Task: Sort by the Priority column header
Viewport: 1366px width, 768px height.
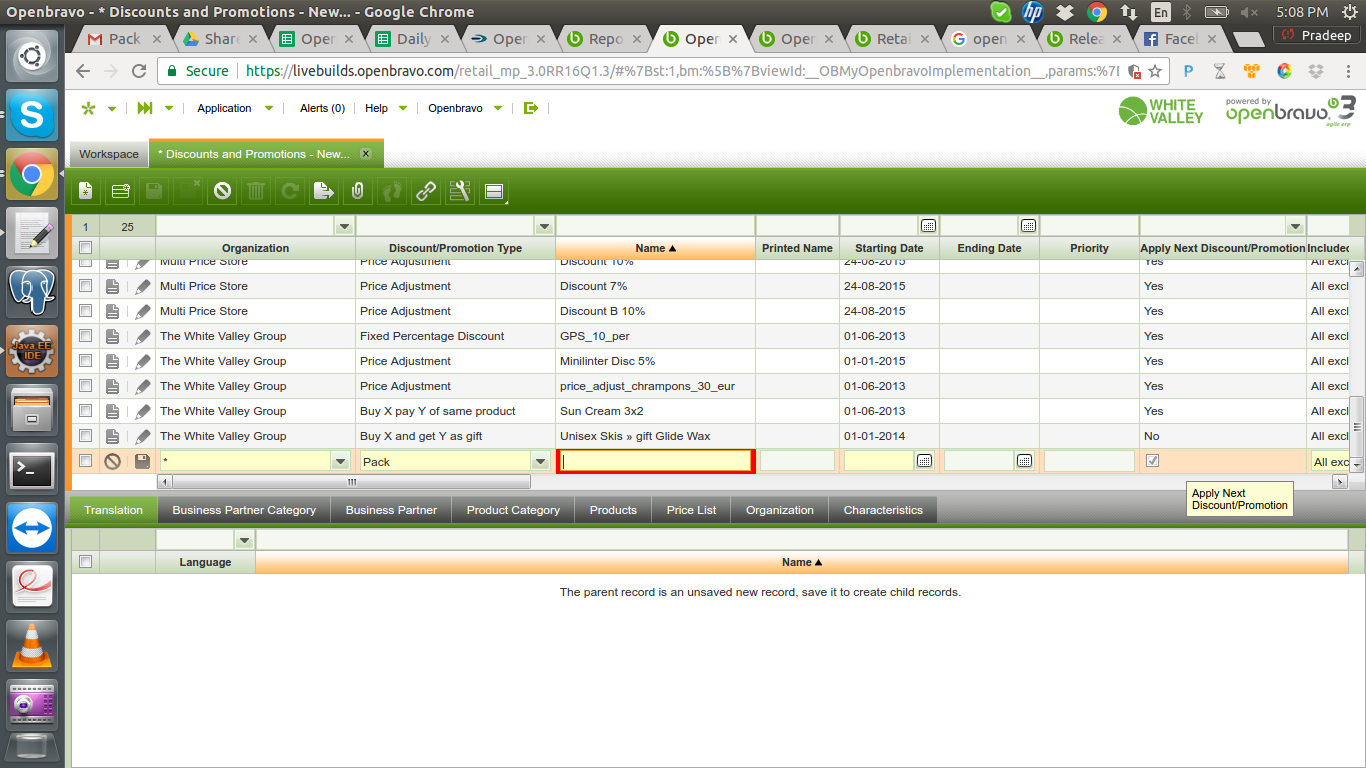Action: point(1089,248)
